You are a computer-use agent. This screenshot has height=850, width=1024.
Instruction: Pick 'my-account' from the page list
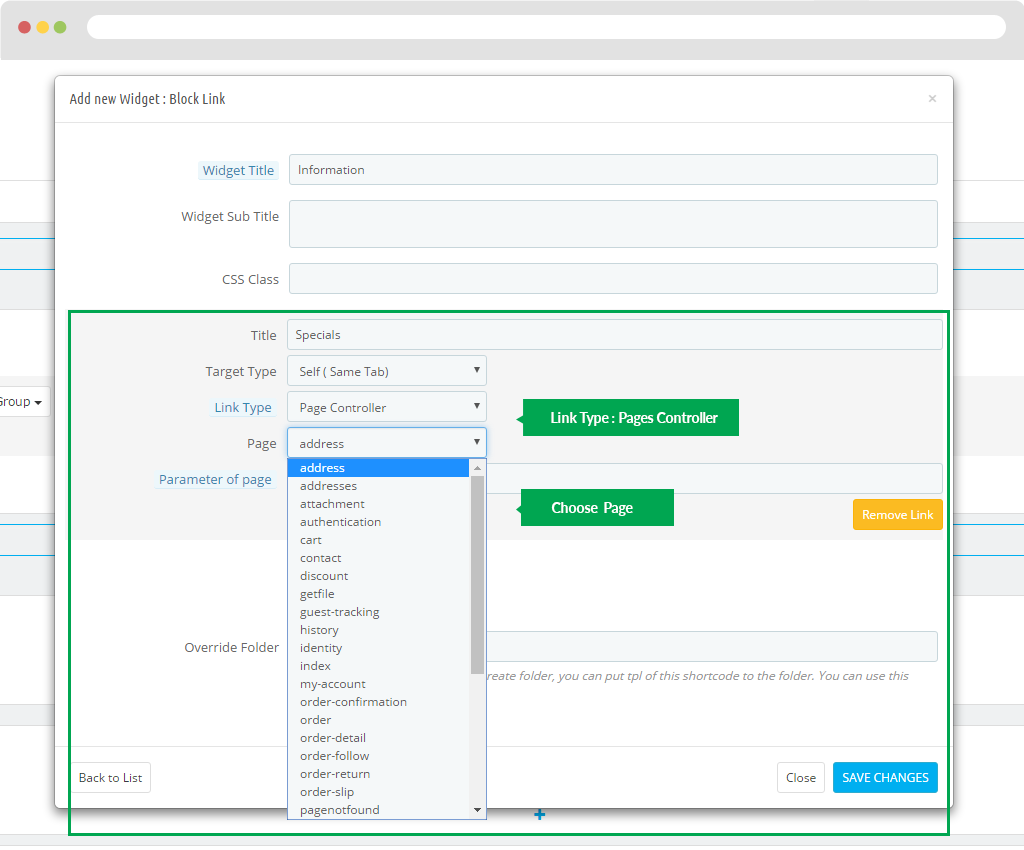pyautogui.click(x=332, y=684)
